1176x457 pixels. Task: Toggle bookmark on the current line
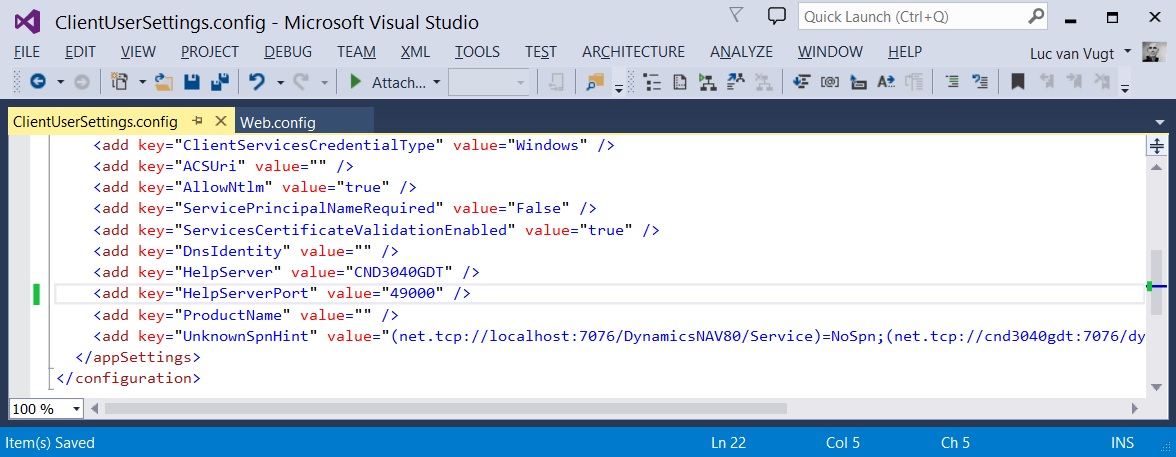pyautogui.click(x=1018, y=82)
